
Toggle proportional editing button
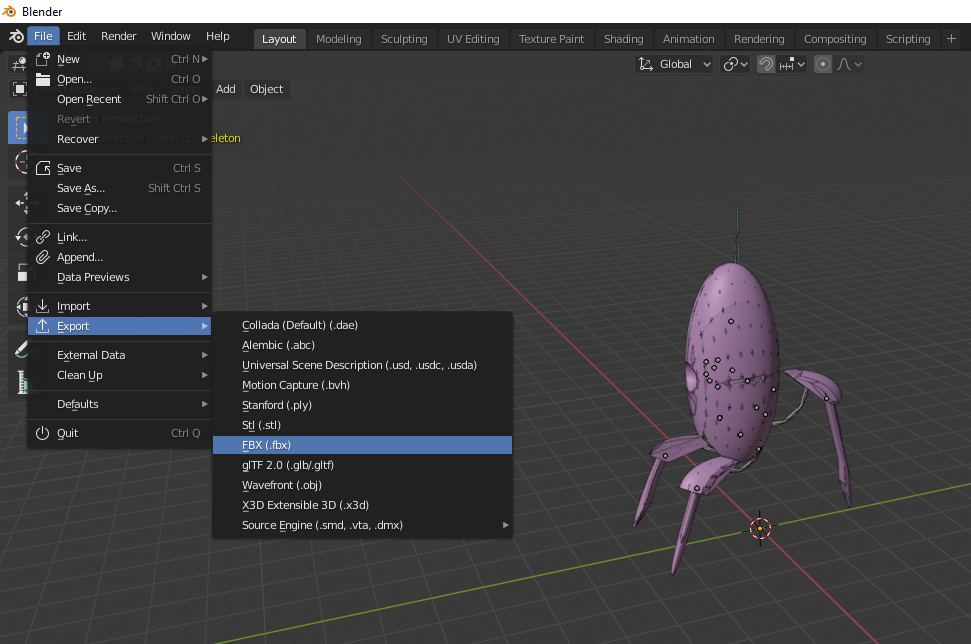(823, 64)
